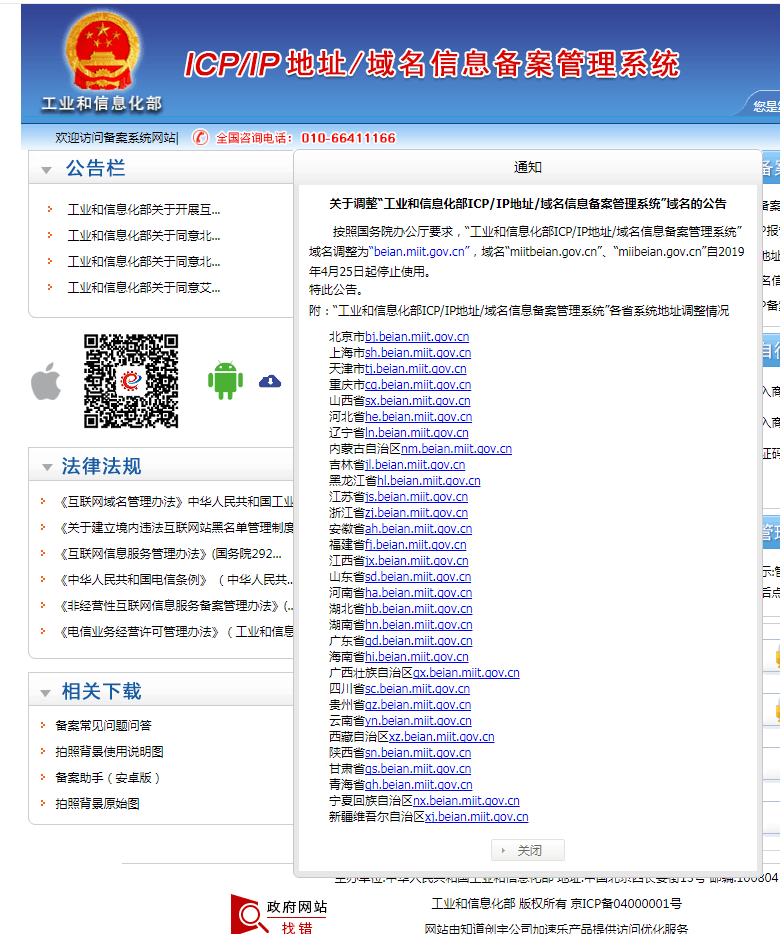Click the 京ICP备04000001号 footer text
Screen dimensions: 780x934
coord(626,904)
